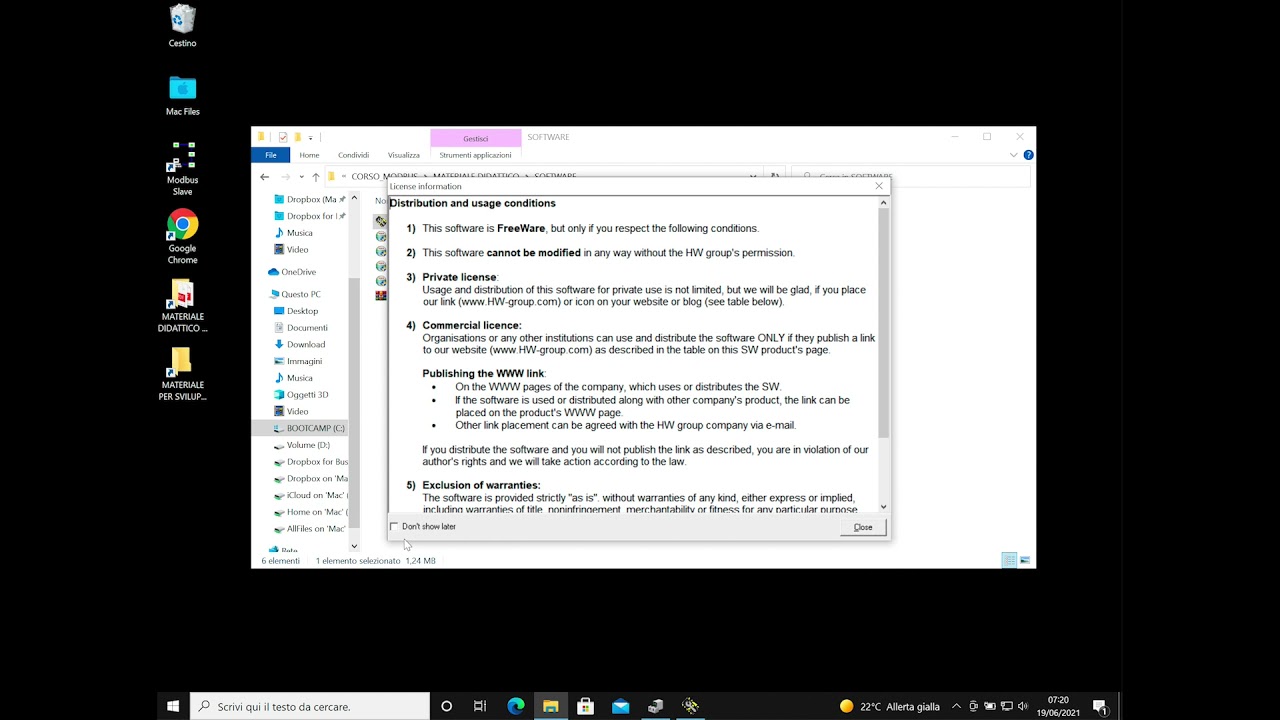Open Task View from the taskbar
The image size is (1280, 720).
(480, 706)
